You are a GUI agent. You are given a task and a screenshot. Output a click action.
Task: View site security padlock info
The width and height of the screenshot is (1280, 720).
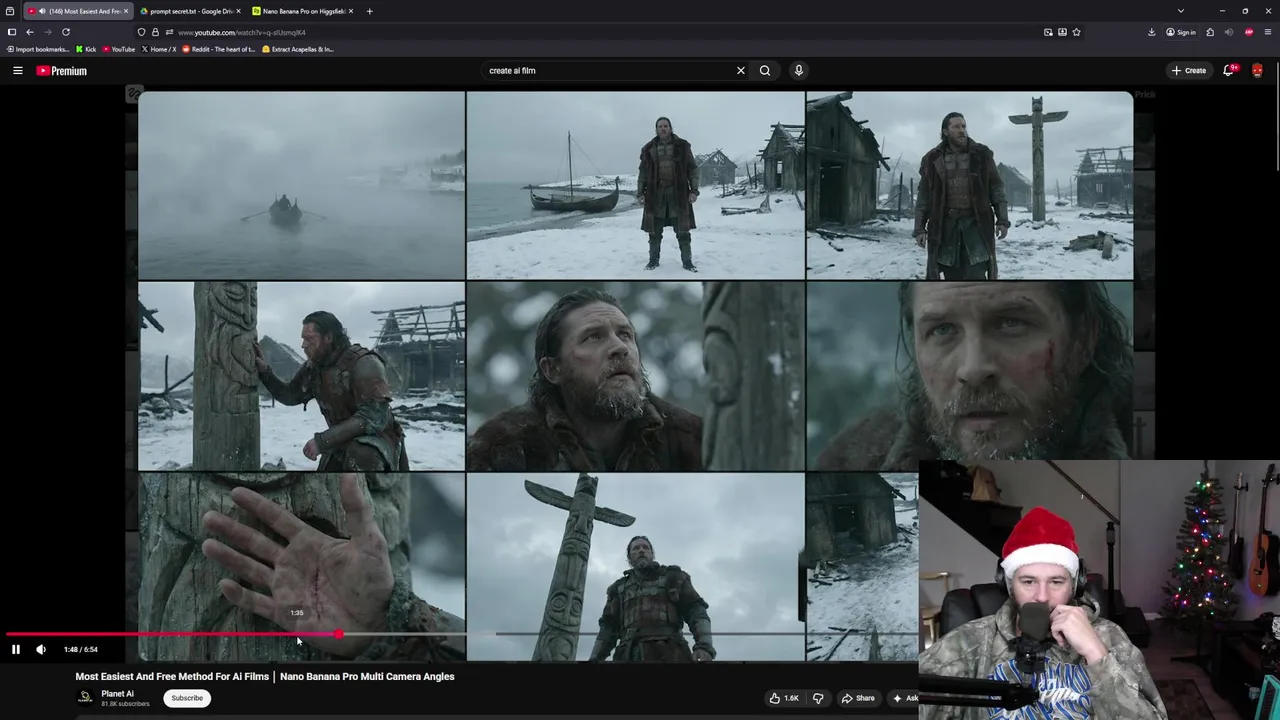click(x=155, y=32)
